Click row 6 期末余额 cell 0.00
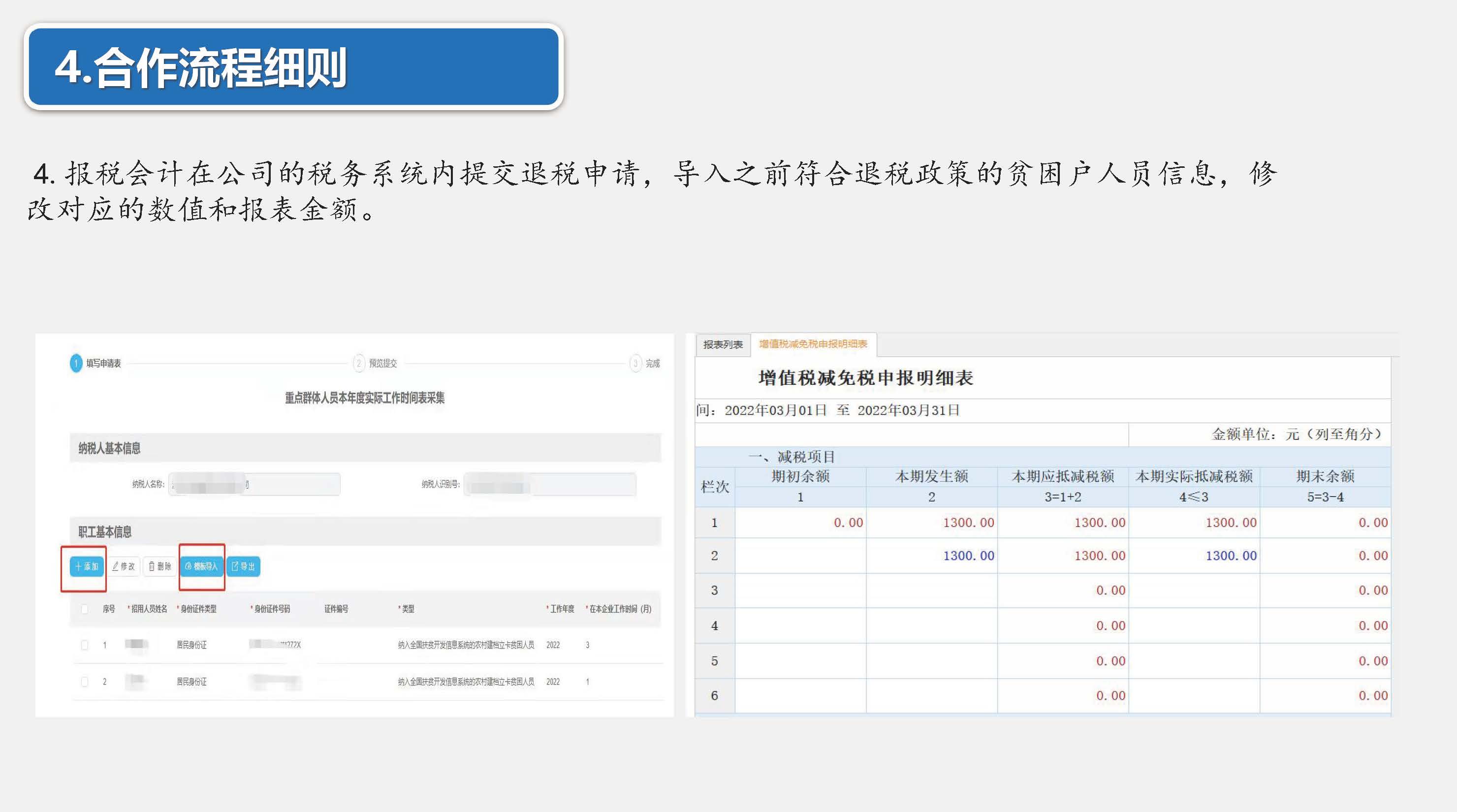Image resolution: width=1457 pixels, height=812 pixels. pos(1325,696)
